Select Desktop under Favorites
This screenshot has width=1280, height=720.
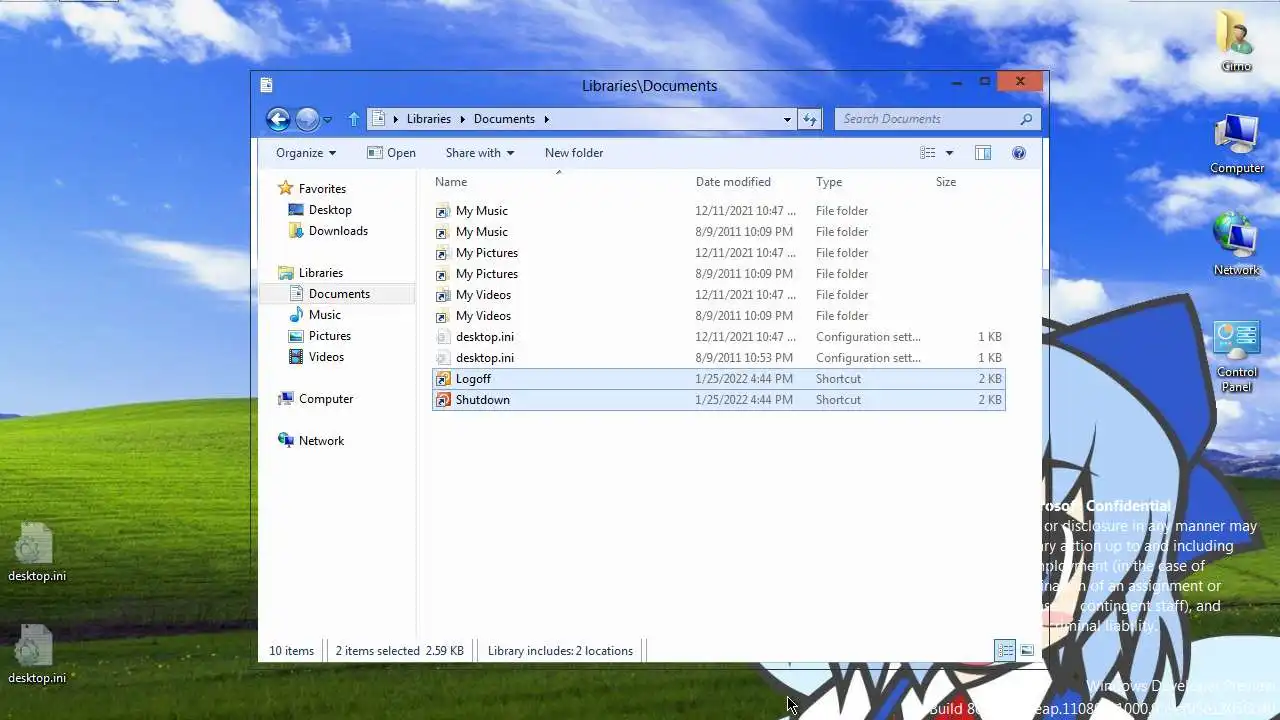point(320,210)
